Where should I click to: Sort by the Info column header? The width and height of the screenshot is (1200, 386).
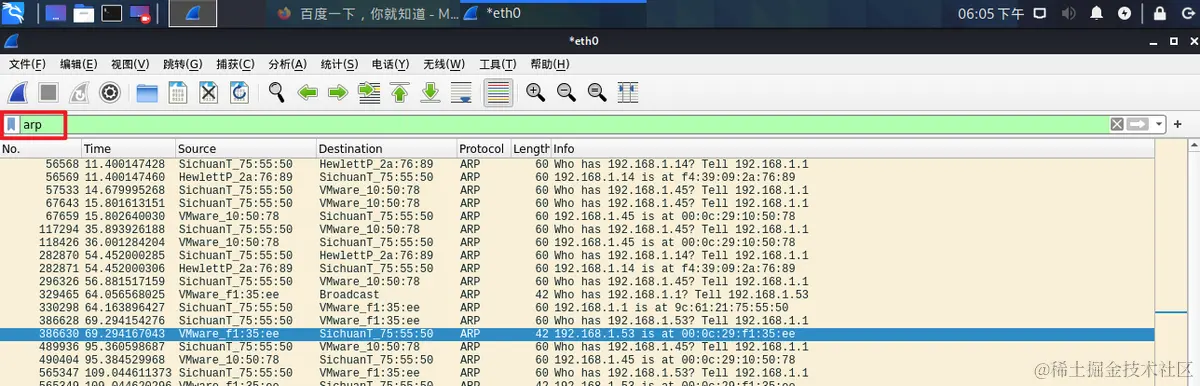click(x=852, y=149)
